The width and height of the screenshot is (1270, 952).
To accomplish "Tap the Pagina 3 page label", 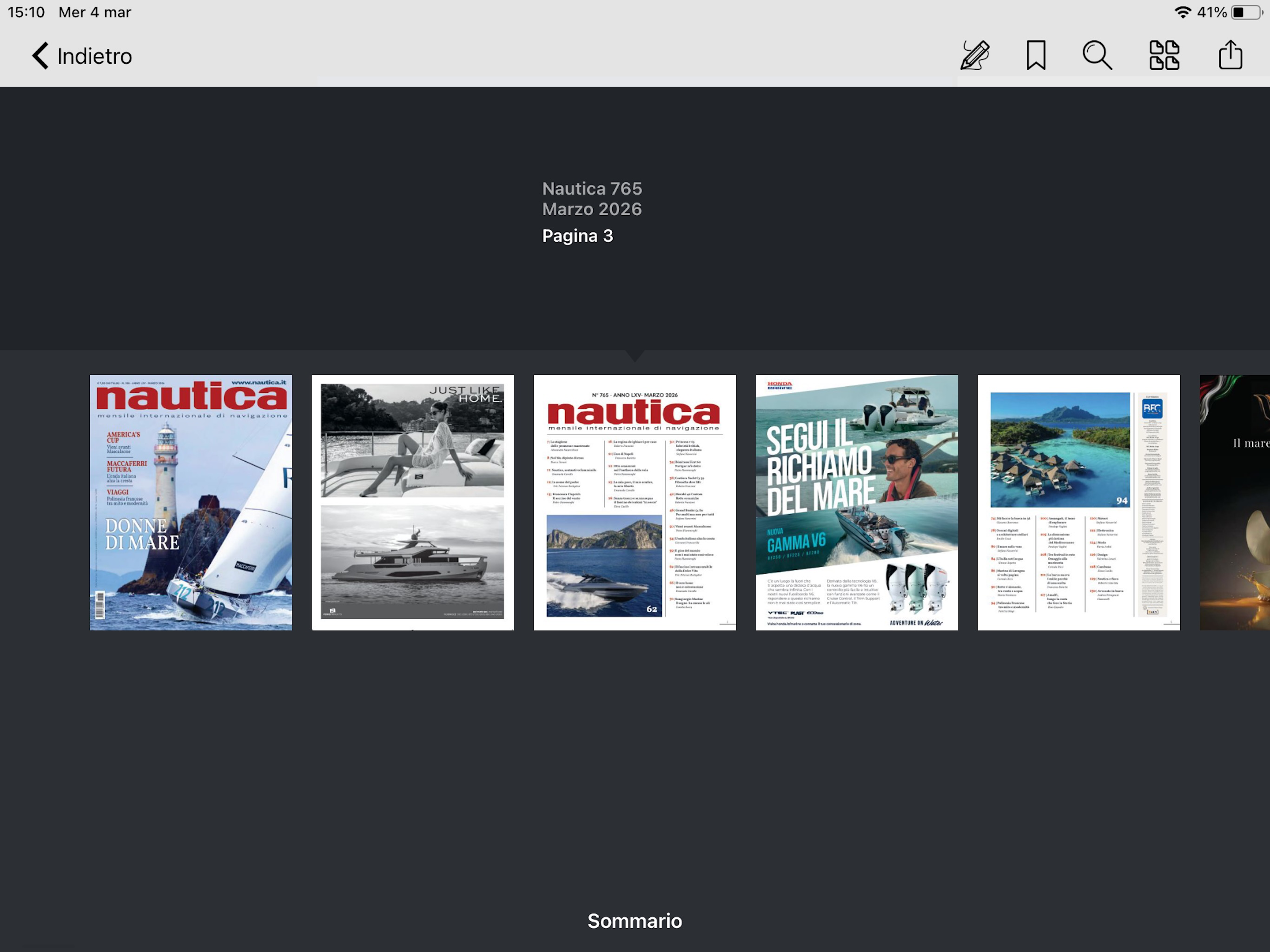I will pos(577,236).
